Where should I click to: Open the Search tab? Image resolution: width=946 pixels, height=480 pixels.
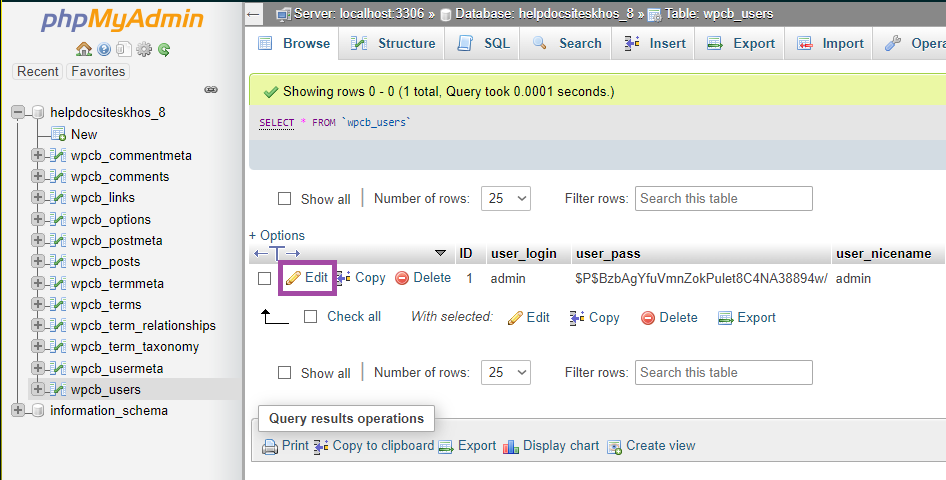[567, 43]
